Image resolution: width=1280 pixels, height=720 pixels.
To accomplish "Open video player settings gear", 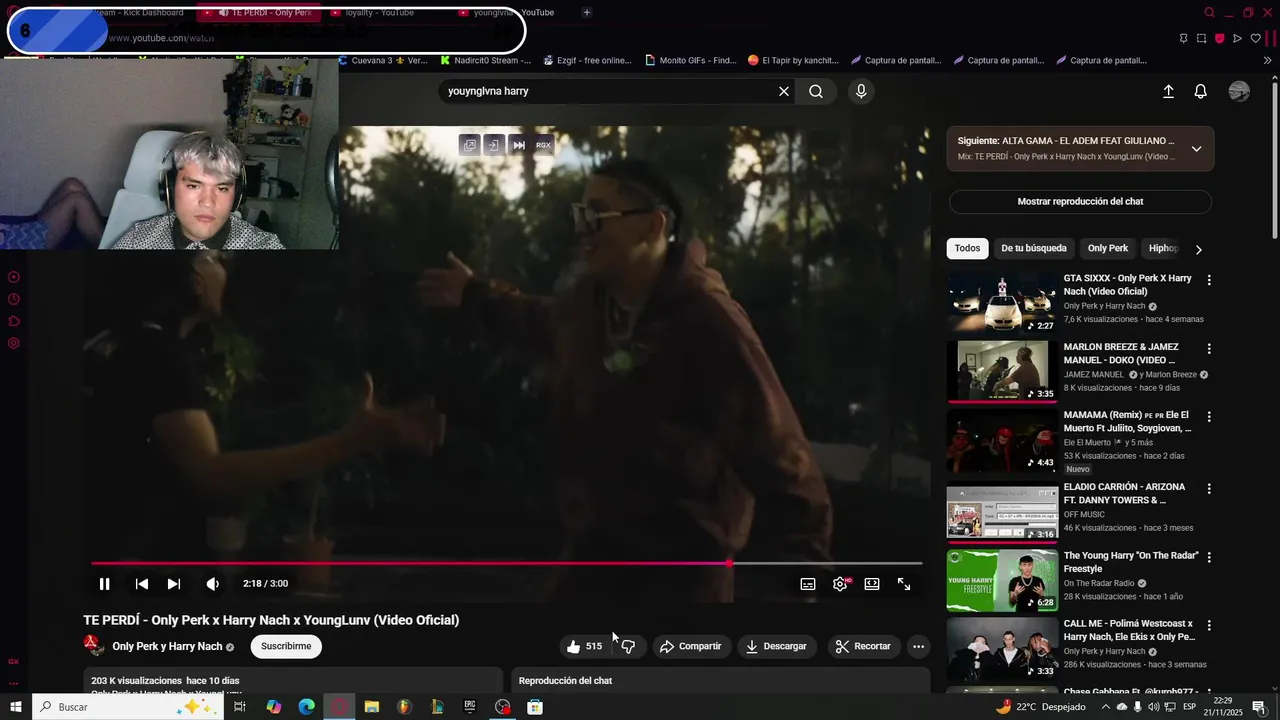I will pos(840,584).
